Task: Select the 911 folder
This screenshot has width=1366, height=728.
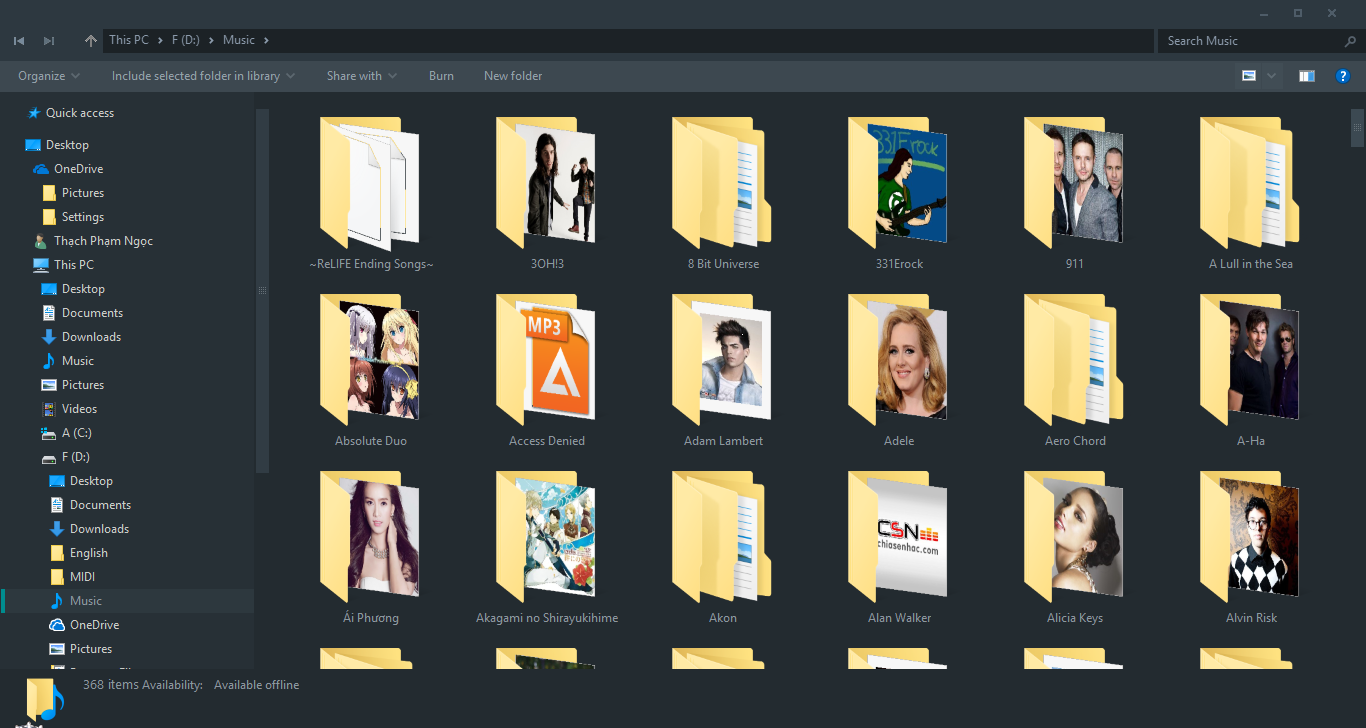Action: [x=1075, y=194]
